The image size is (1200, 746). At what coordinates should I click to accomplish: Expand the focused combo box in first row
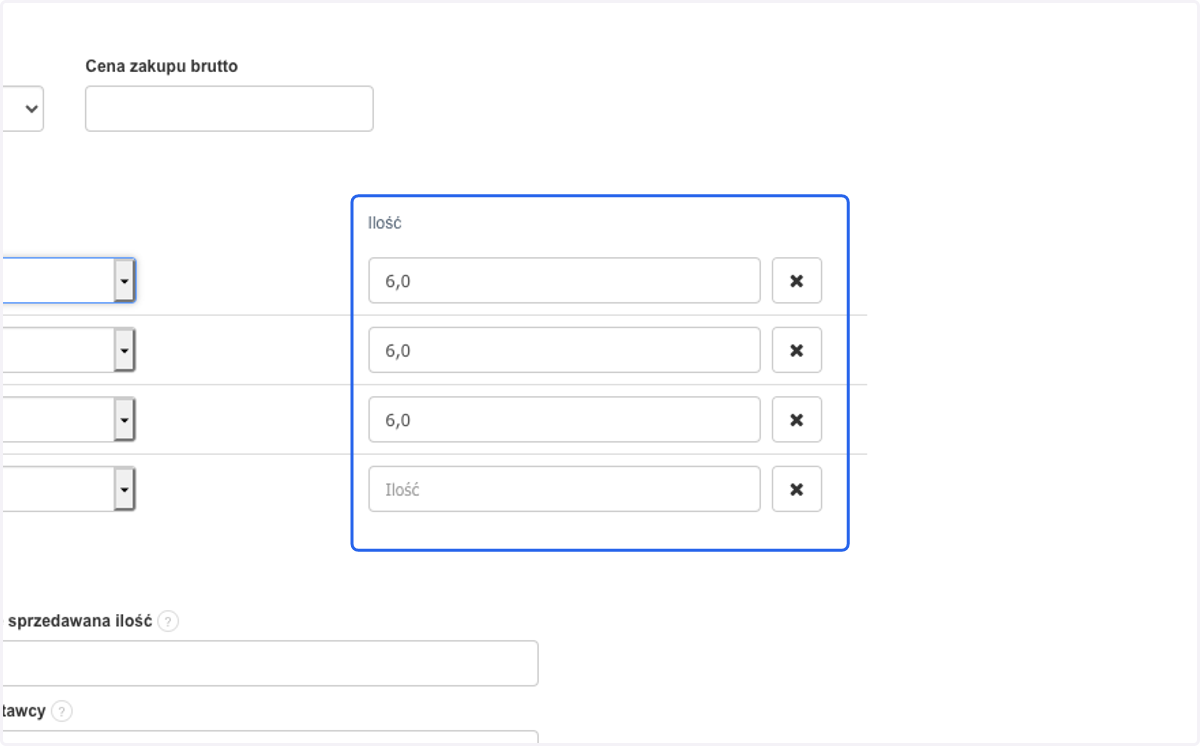tap(124, 281)
